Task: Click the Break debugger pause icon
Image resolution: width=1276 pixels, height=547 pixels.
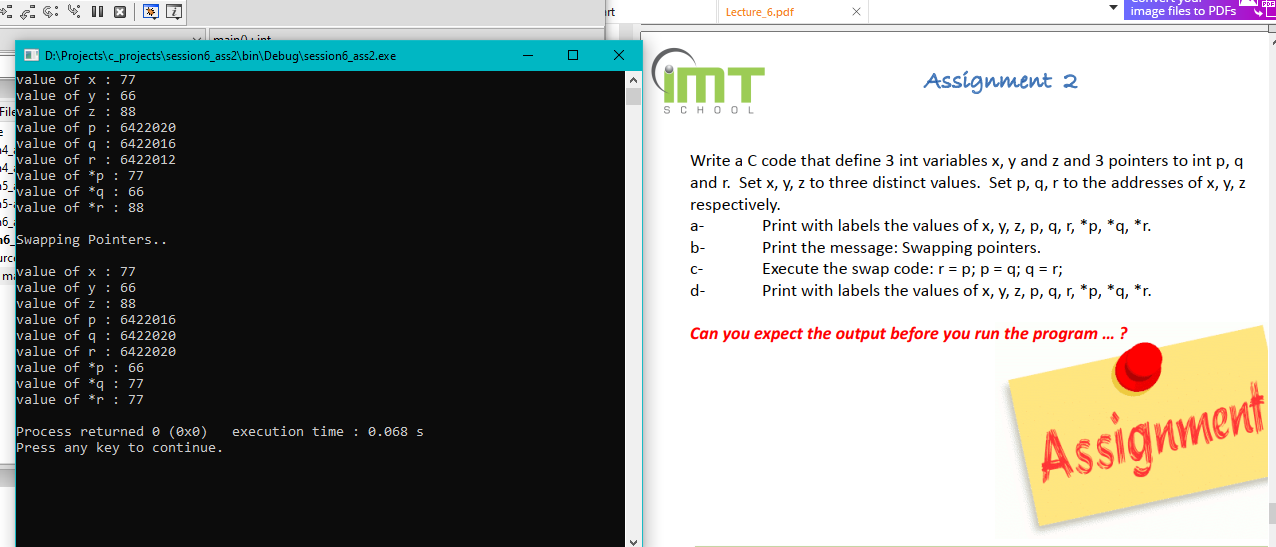Action: (98, 12)
